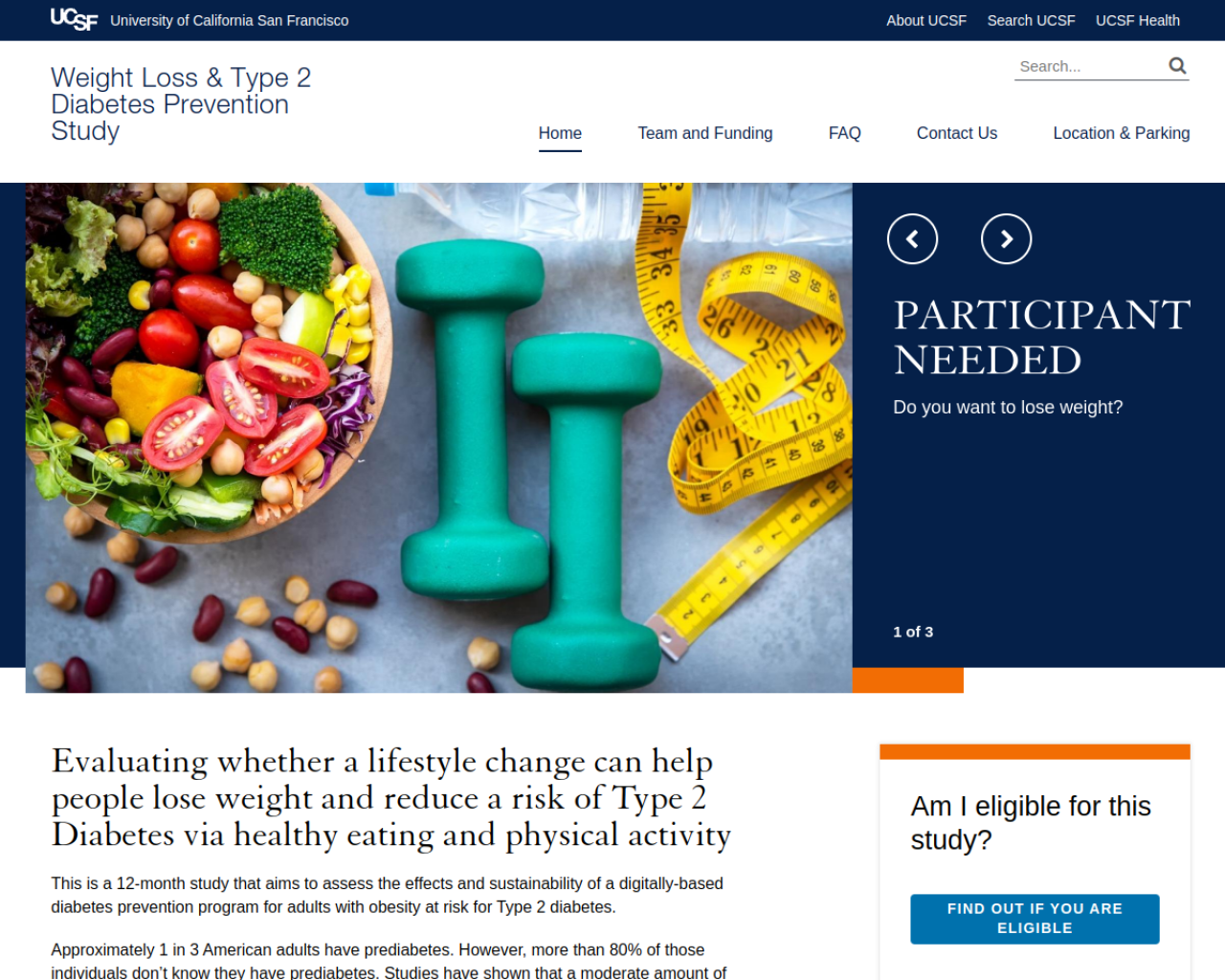The width and height of the screenshot is (1225, 980).
Task: Navigate to Contact Us page
Action: (957, 133)
